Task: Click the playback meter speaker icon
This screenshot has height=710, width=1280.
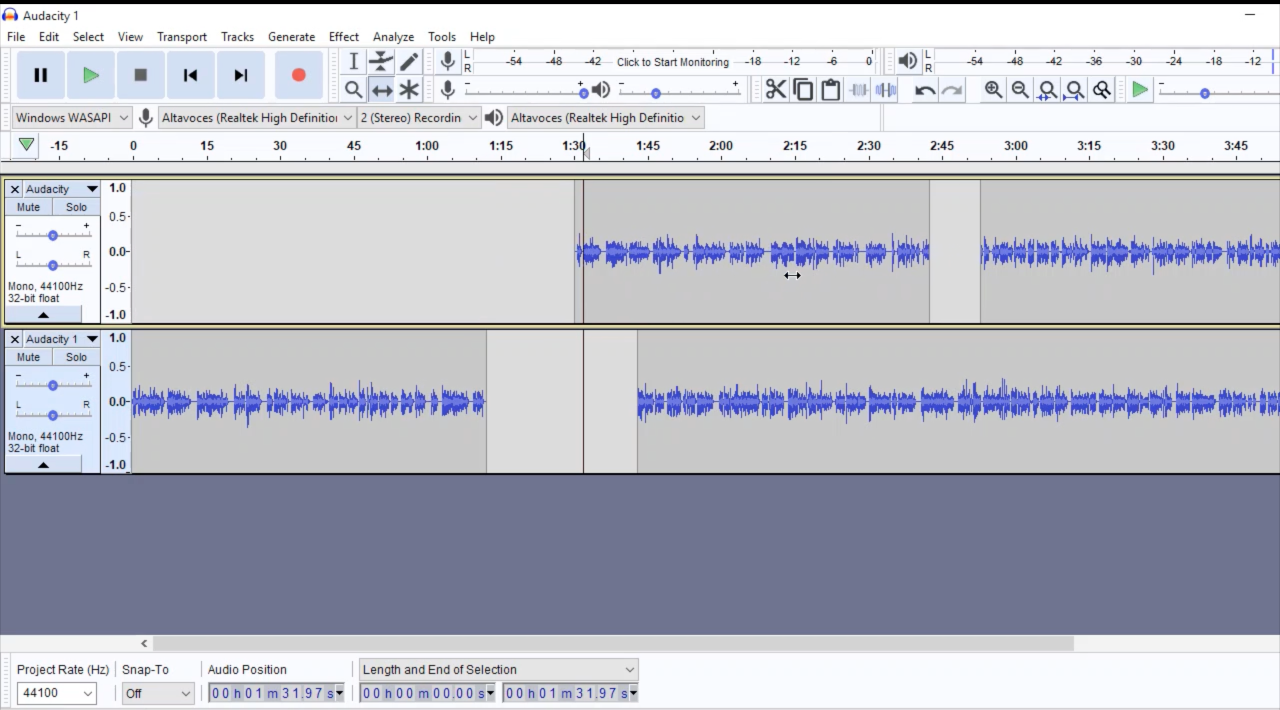Action: coord(907,61)
